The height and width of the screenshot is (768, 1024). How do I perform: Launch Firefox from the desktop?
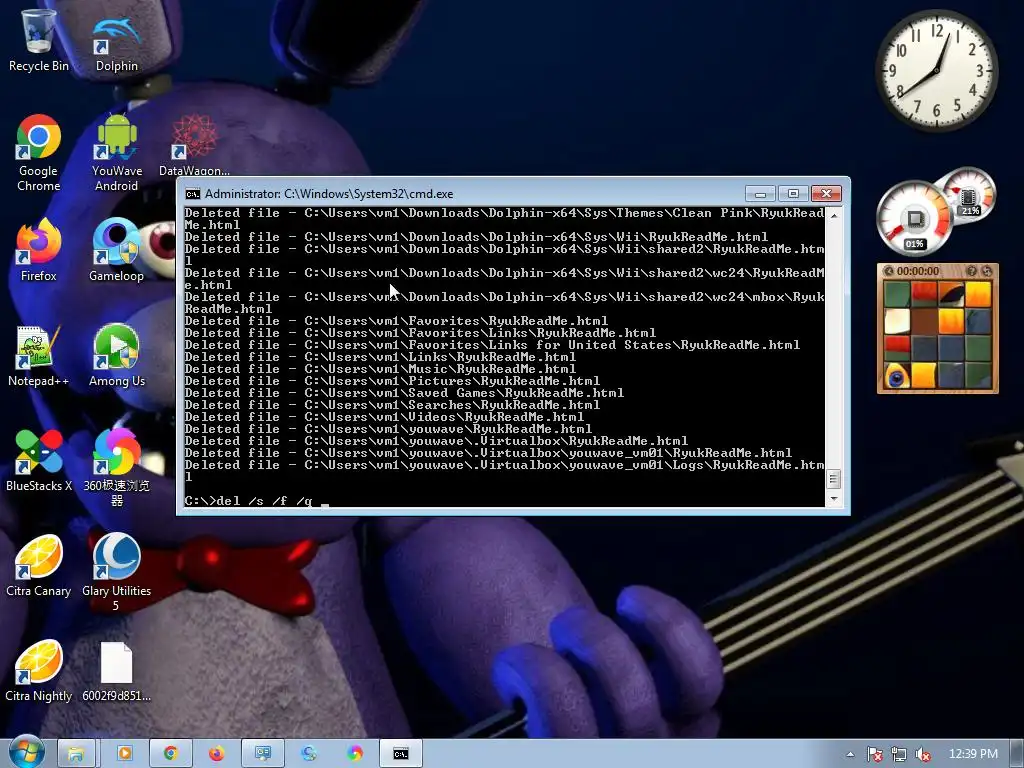38,250
